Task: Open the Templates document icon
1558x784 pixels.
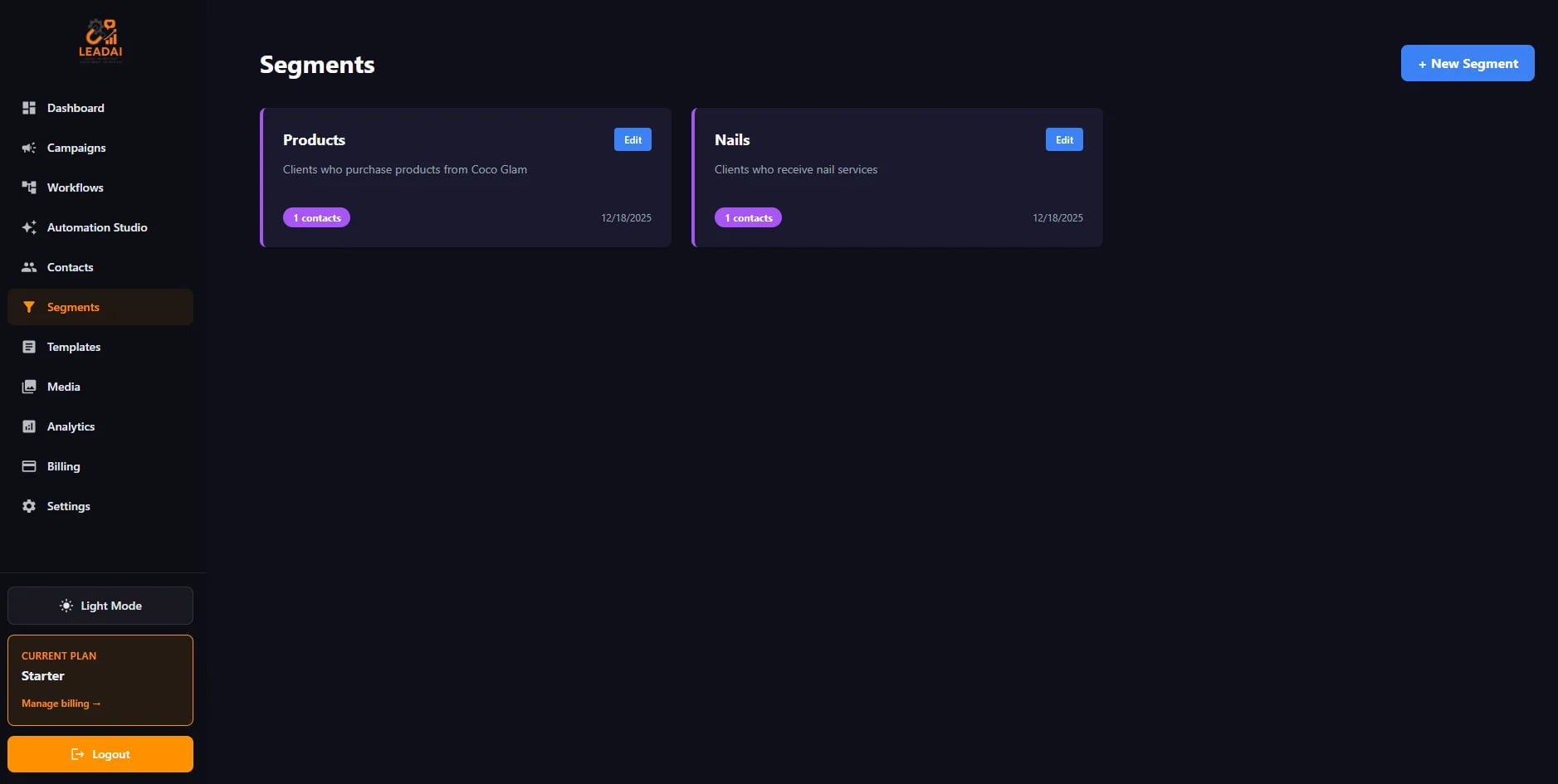Action: (29, 347)
